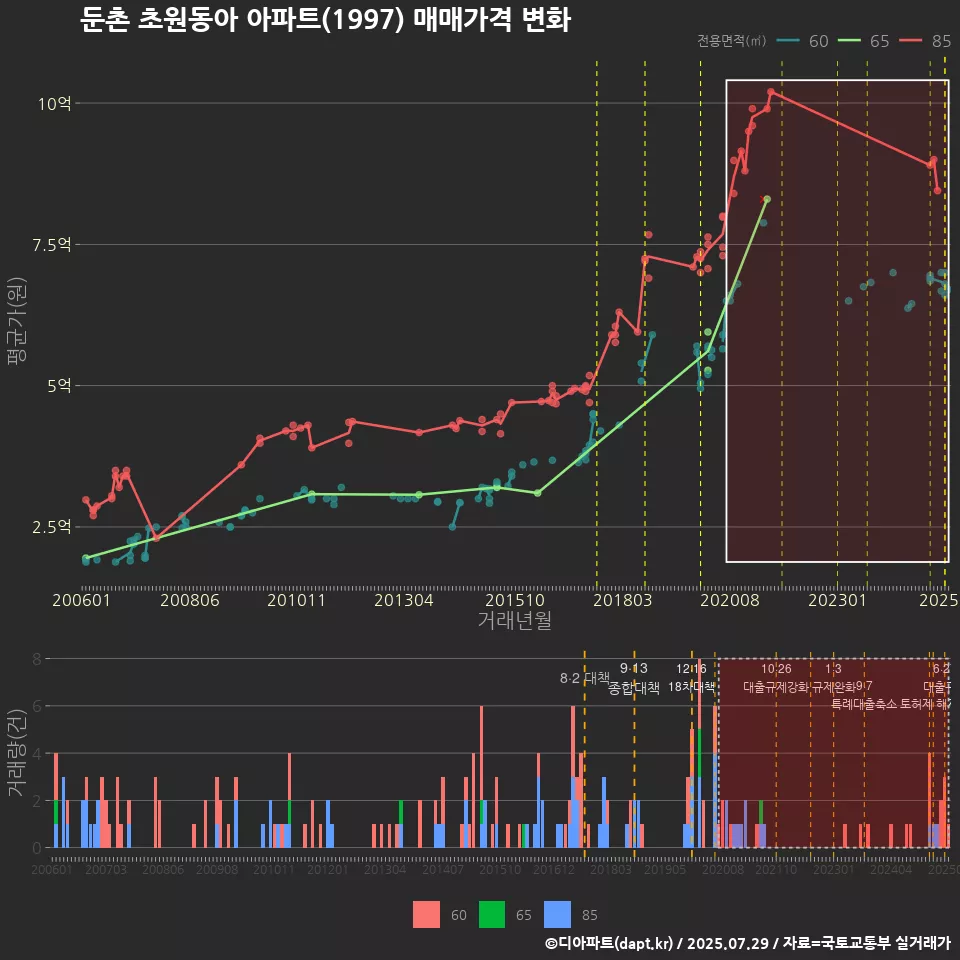960x960 pixels.
Task: Click 202008 on the price chart x-axis
Action: tap(730, 600)
